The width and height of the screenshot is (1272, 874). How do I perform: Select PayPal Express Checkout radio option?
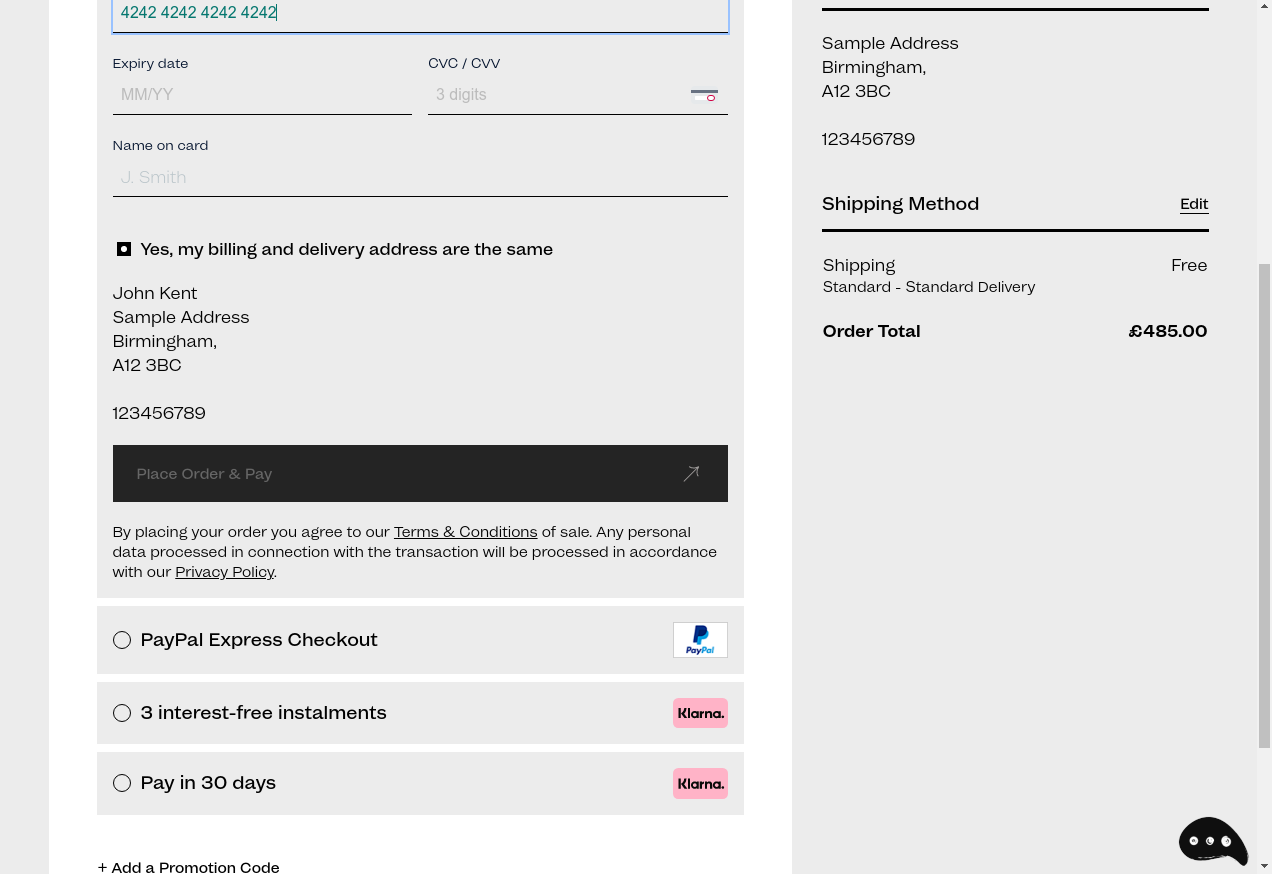point(122,640)
